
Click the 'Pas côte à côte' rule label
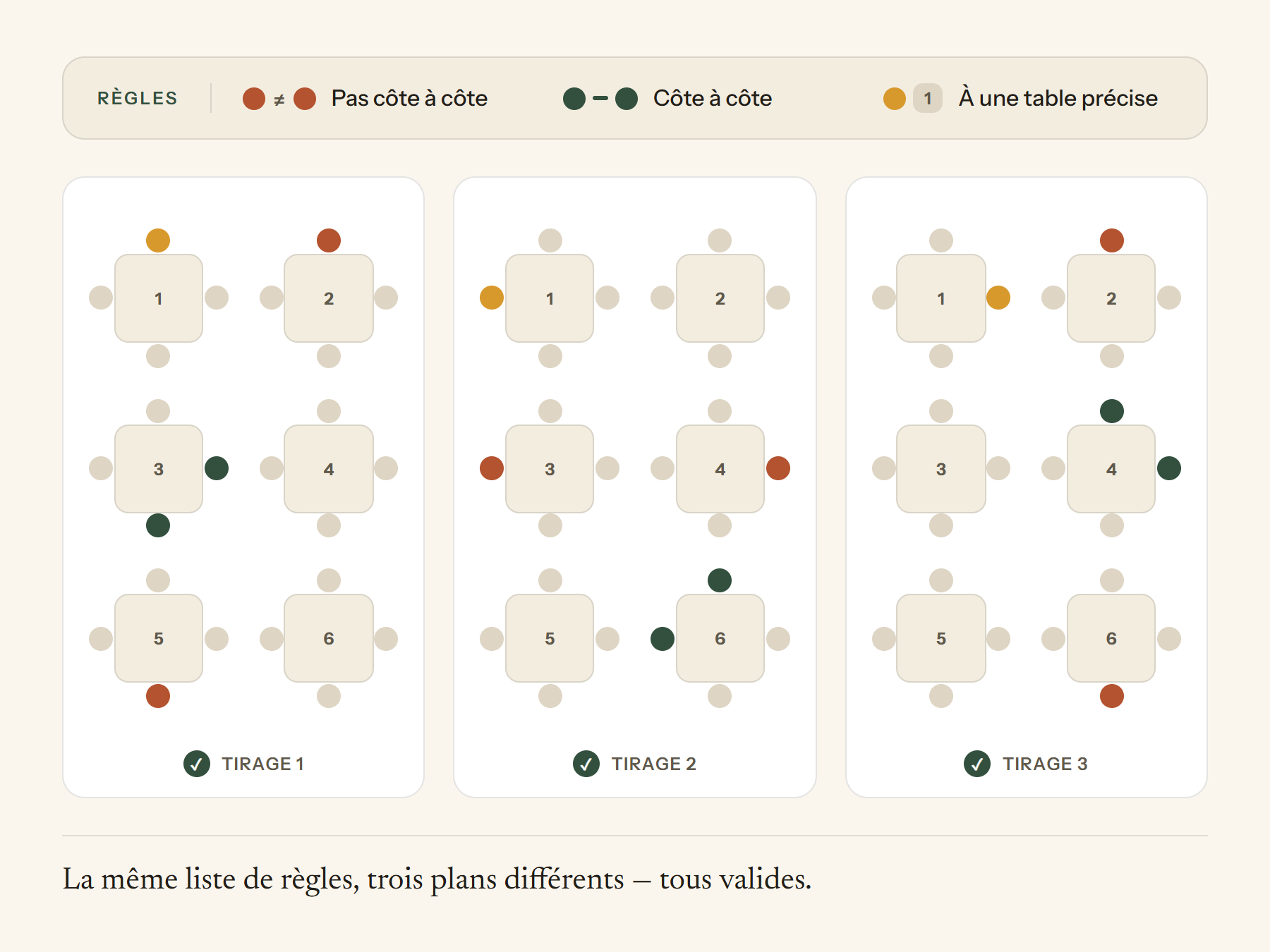(409, 98)
